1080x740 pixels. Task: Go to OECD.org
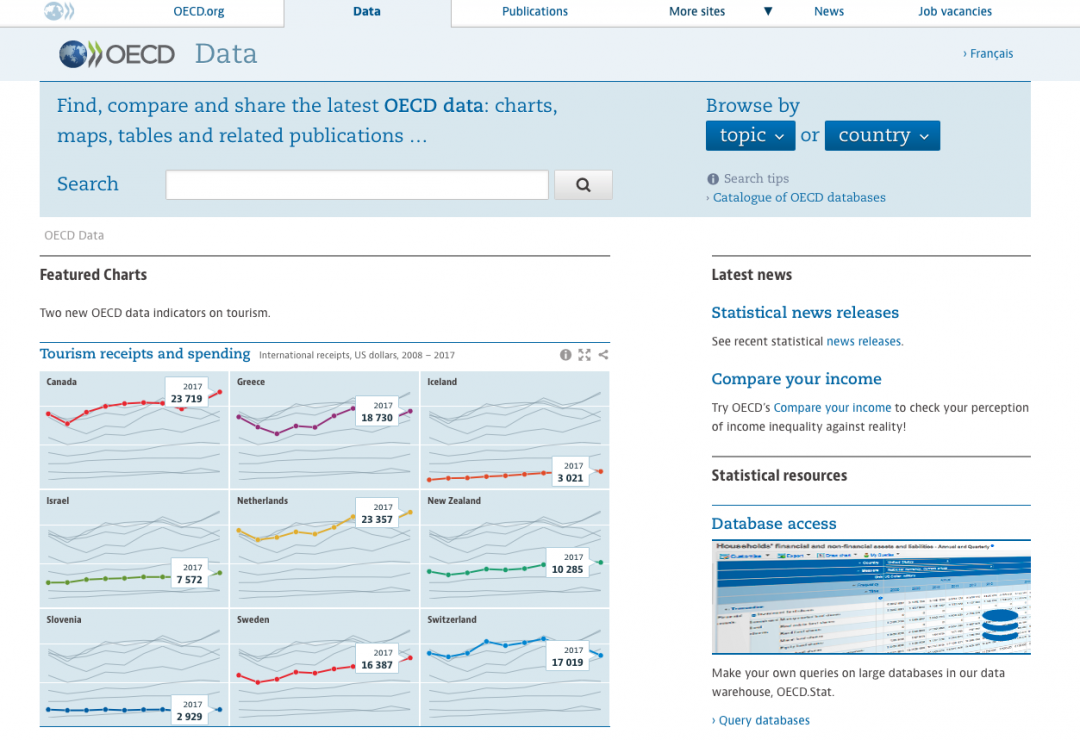click(198, 12)
